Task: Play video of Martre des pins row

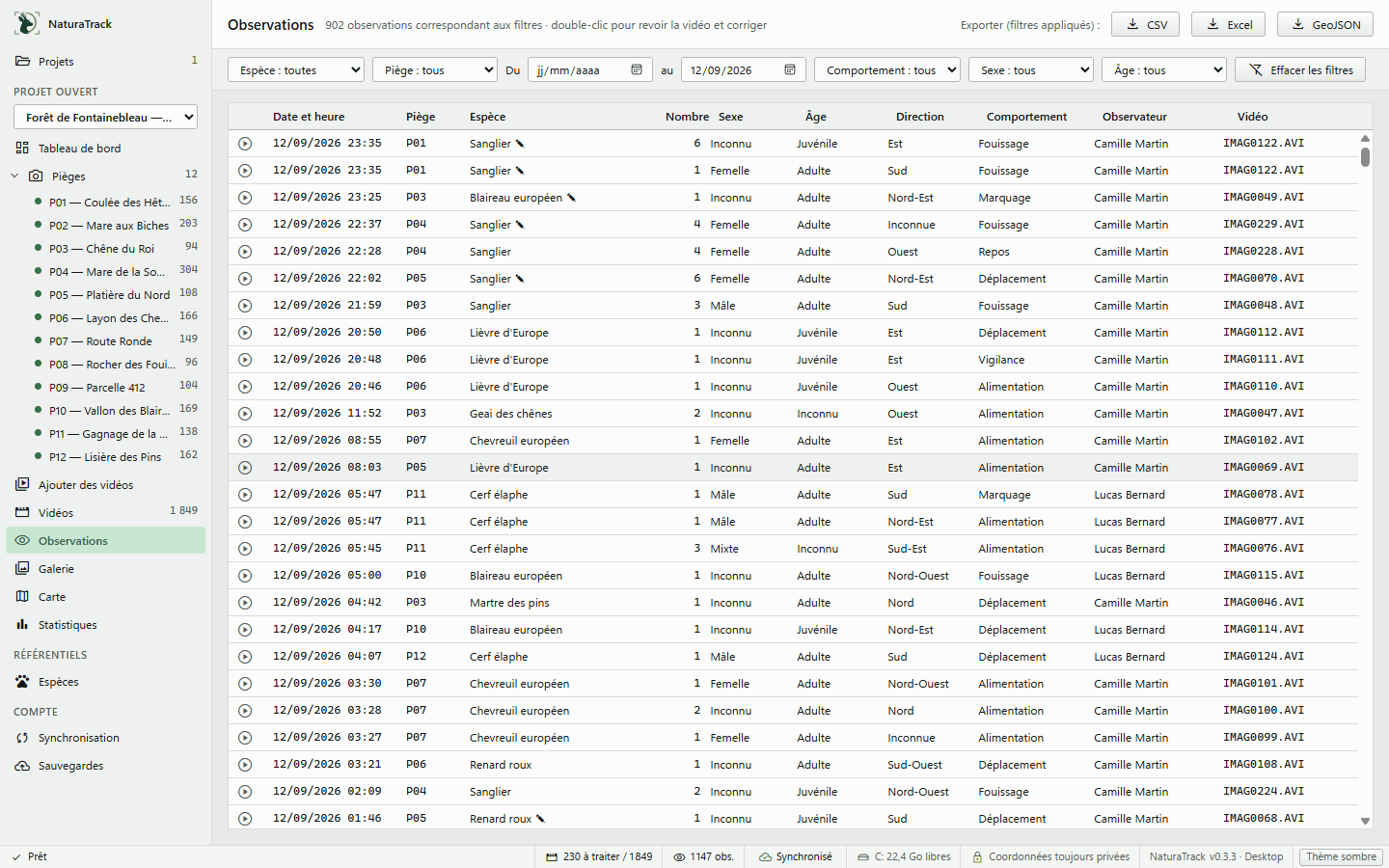Action: [x=245, y=603]
